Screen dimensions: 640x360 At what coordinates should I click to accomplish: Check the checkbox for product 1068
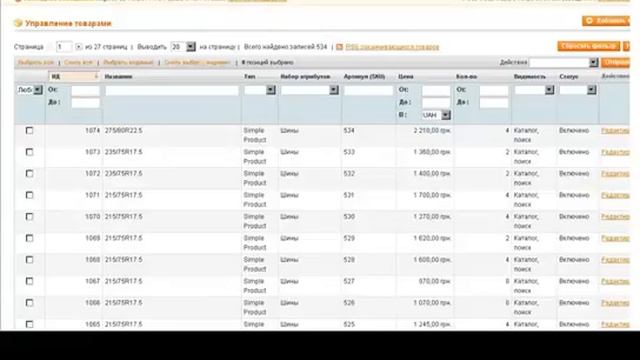click(29, 260)
